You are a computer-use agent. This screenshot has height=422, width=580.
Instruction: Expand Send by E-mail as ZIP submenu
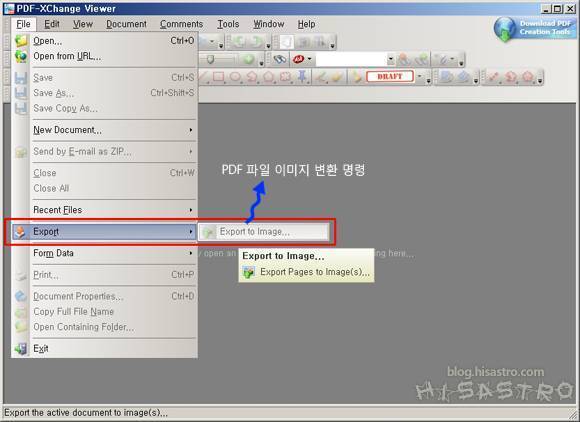190,151
